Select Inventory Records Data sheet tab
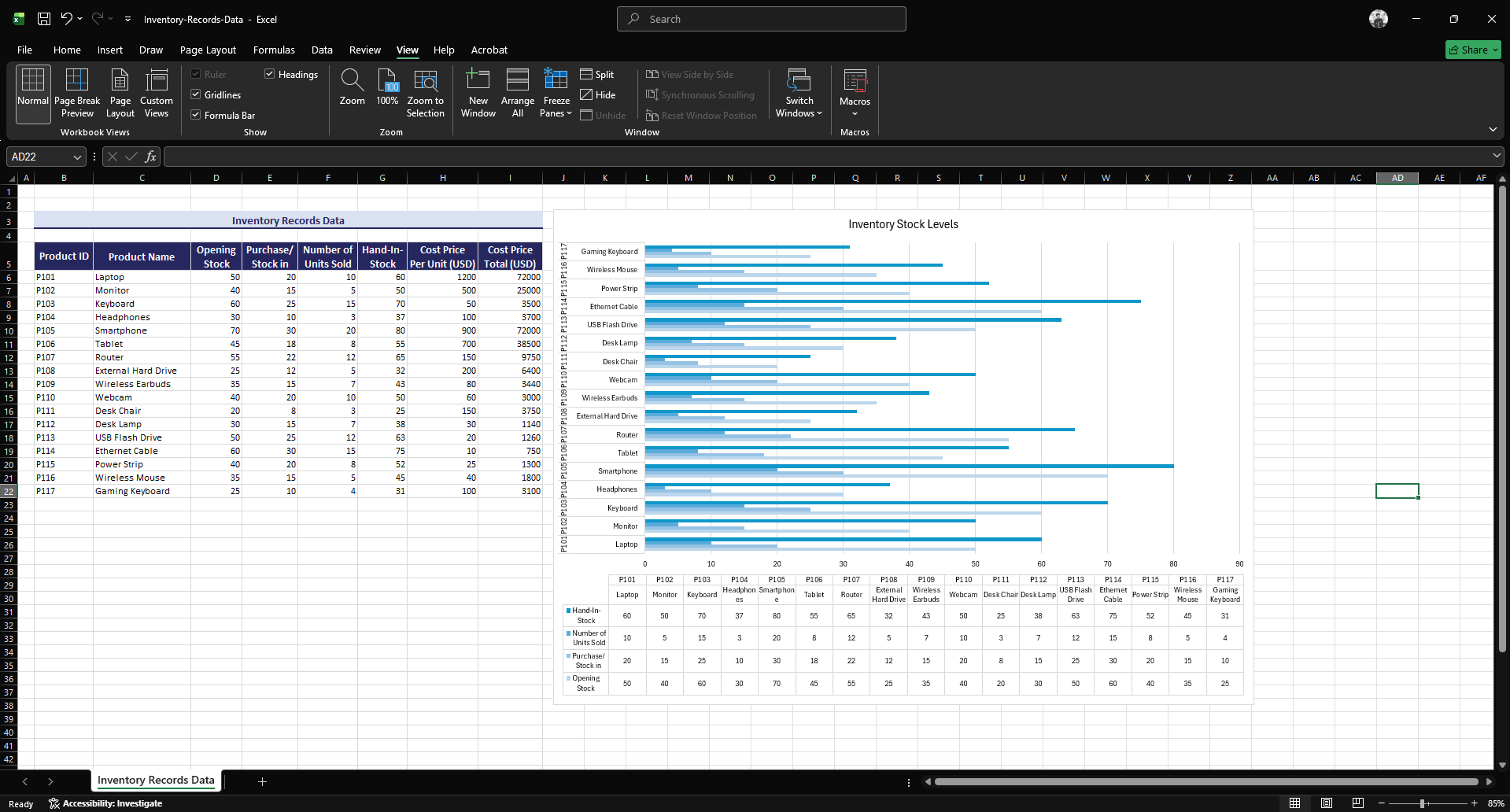 coord(156,780)
